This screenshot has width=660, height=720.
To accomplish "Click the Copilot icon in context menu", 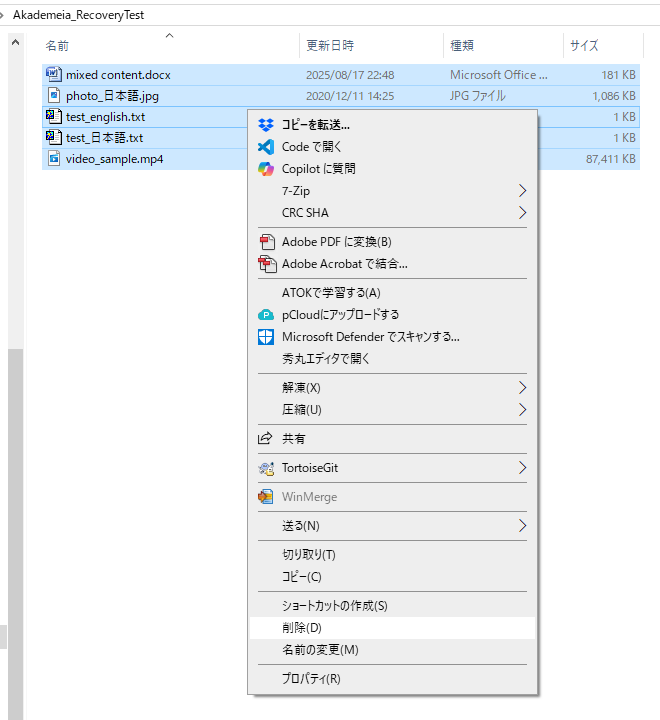I will pyautogui.click(x=266, y=169).
